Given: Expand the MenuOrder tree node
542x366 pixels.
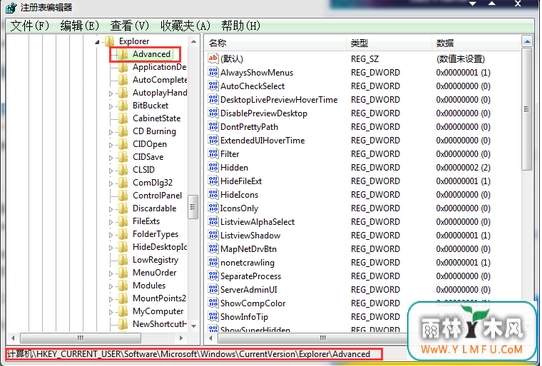Looking at the screenshot, I should coord(111,273).
